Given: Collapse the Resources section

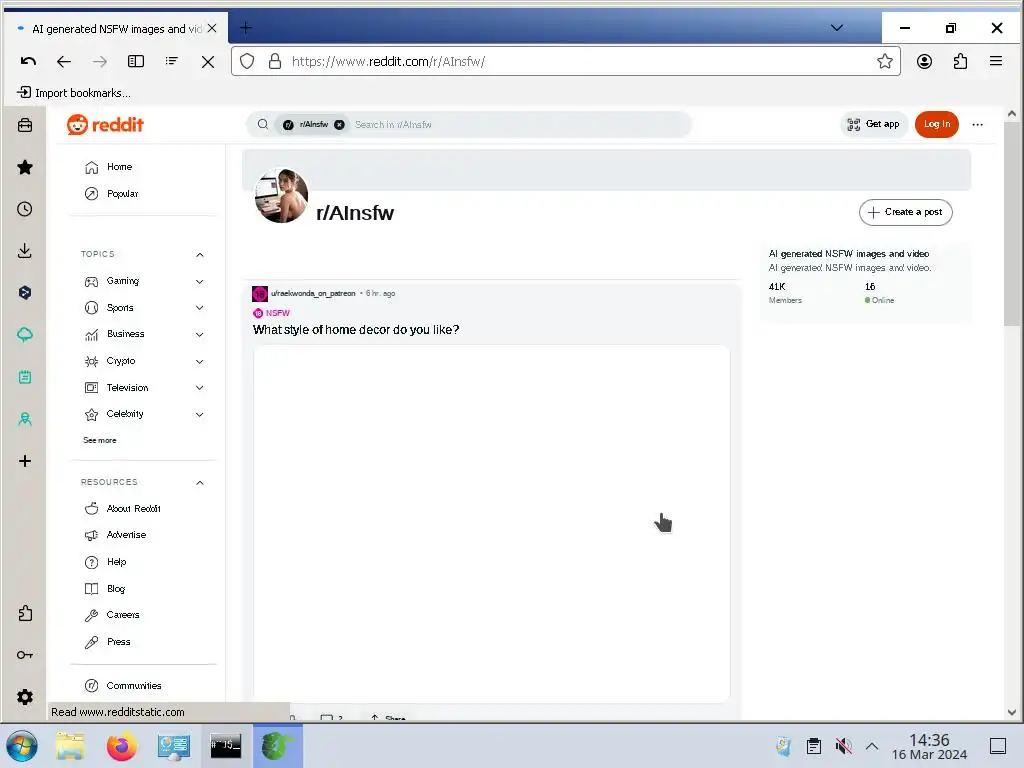Looking at the screenshot, I should tap(200, 483).
